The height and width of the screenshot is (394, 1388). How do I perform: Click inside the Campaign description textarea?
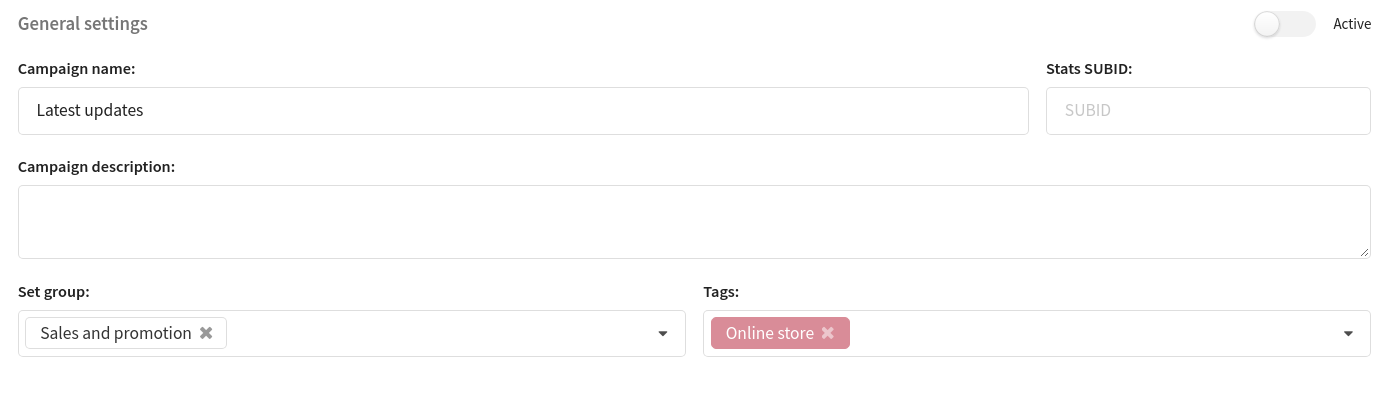pos(694,222)
